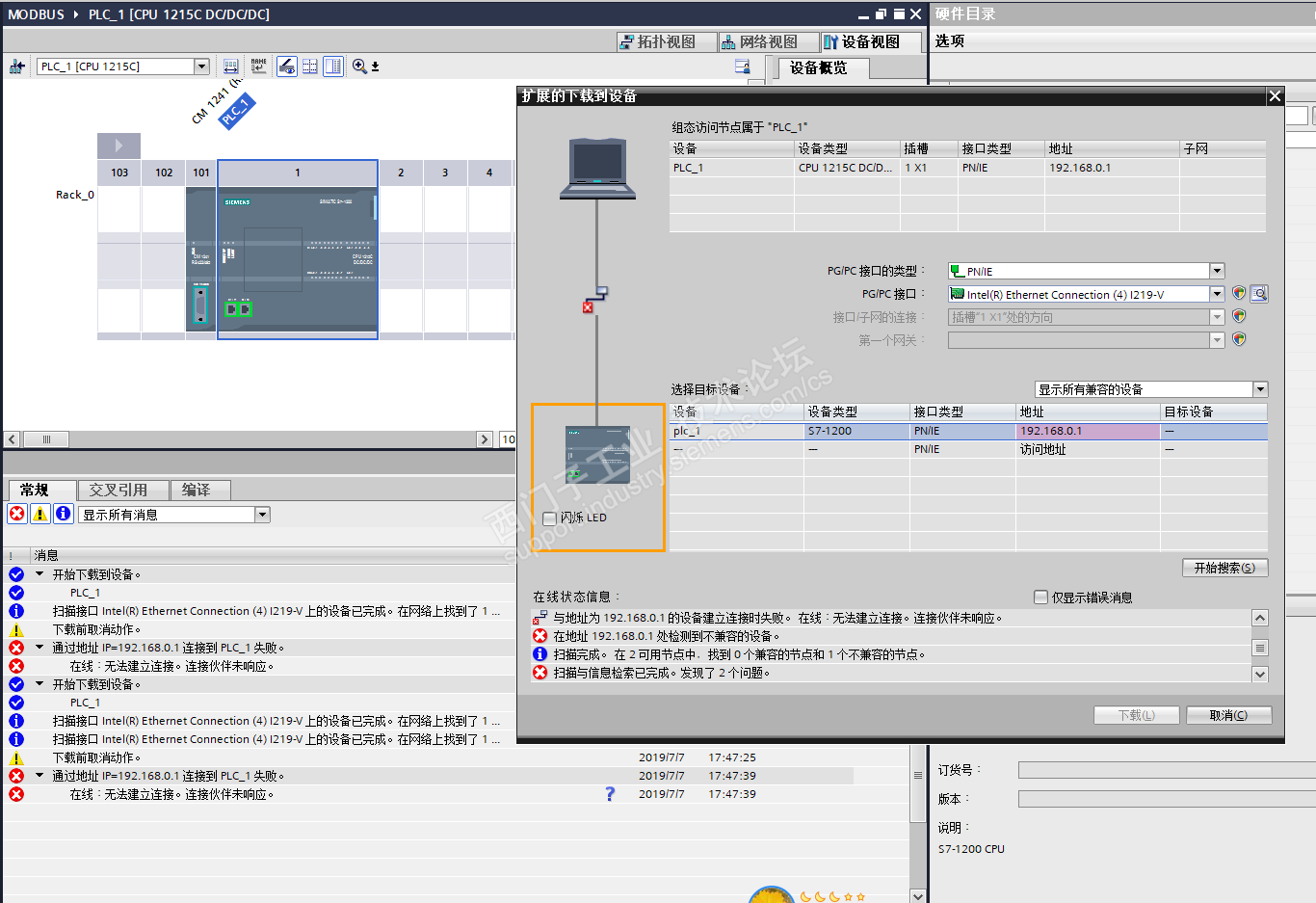
Task: Click the magnifier icon beside PG/PC 接口 dropdown
Action: click(1259, 294)
